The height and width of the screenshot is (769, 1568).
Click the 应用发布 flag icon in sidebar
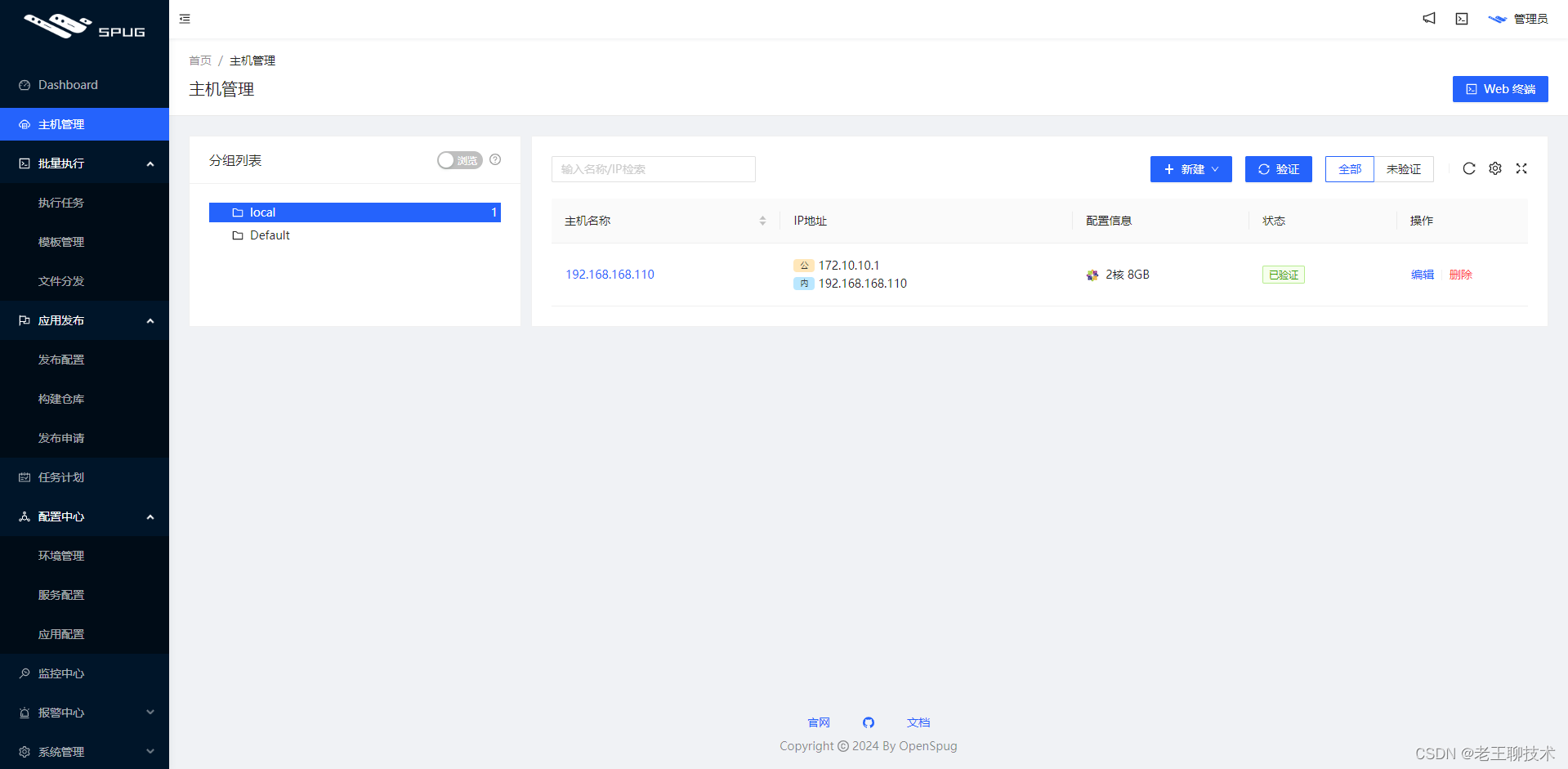click(x=25, y=320)
